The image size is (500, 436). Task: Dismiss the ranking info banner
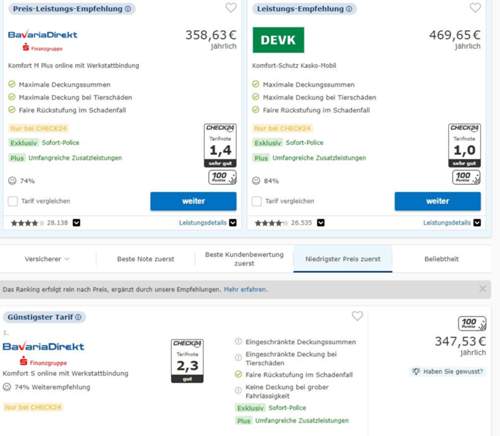(482, 289)
